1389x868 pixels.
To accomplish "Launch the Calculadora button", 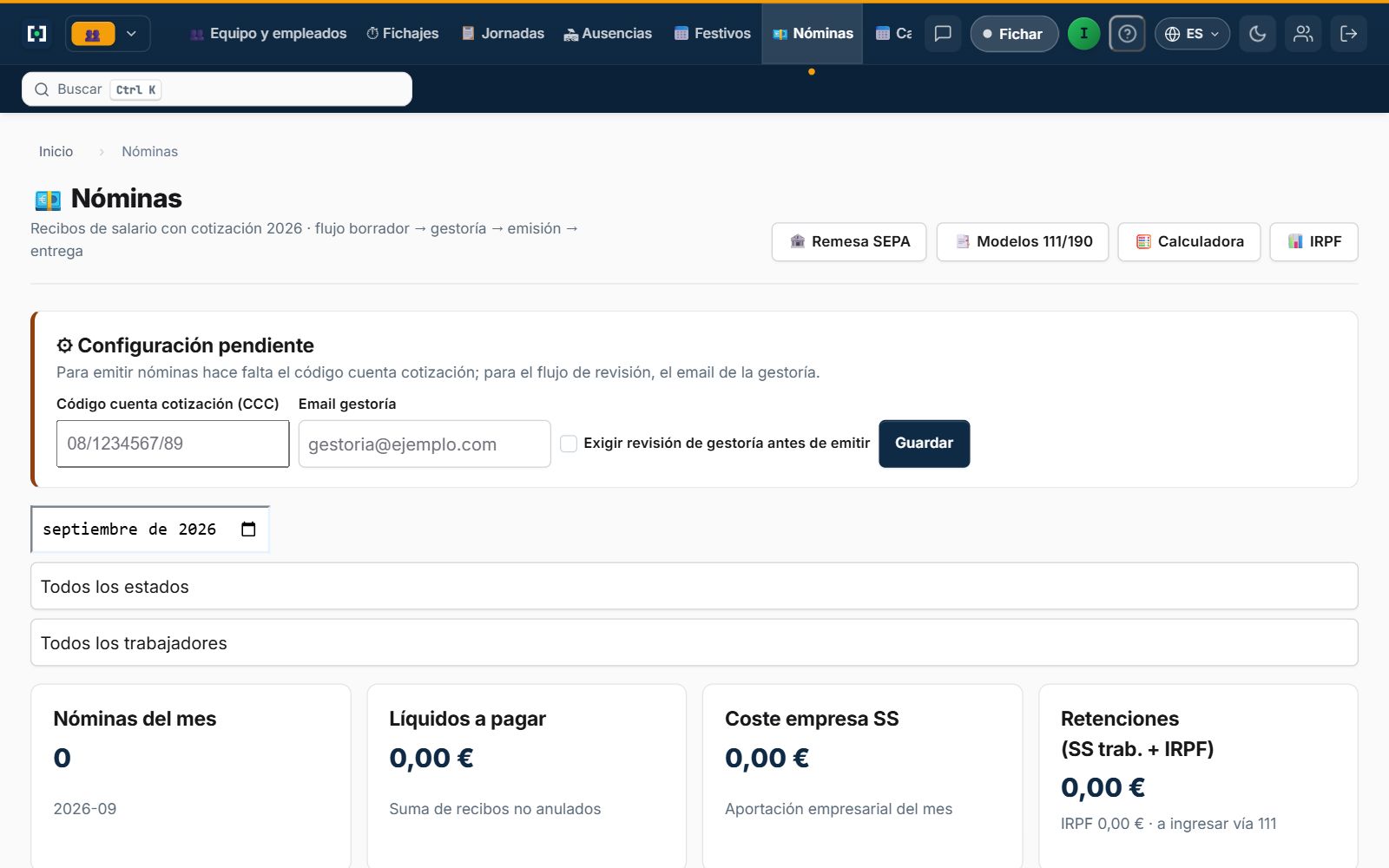I will (1189, 242).
